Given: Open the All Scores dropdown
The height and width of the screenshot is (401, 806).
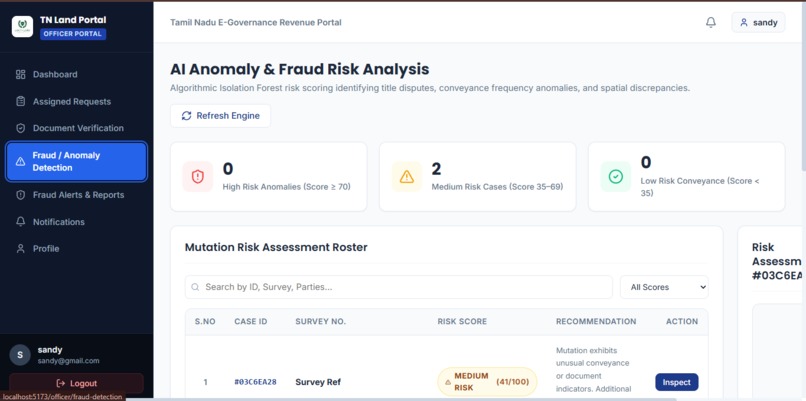Looking at the screenshot, I should [x=664, y=287].
